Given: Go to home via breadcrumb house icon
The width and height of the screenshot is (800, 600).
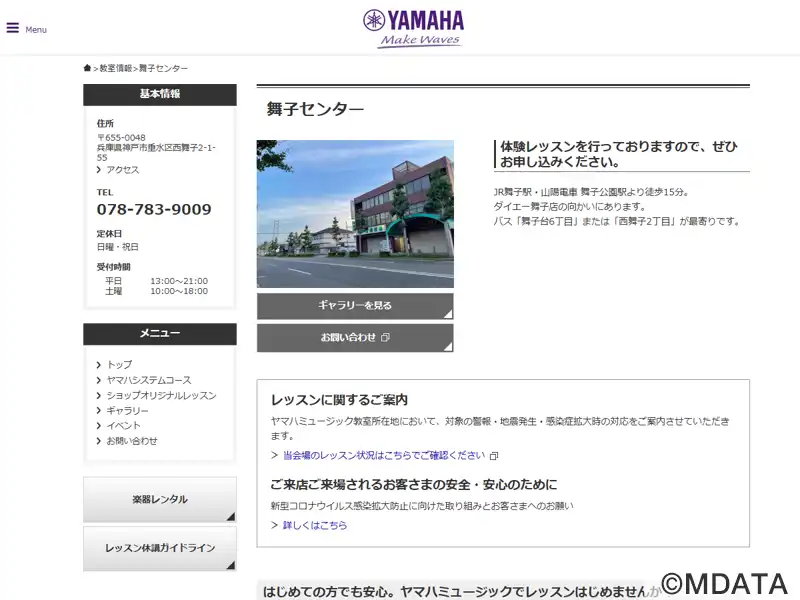Looking at the screenshot, I should pyautogui.click(x=87, y=68).
